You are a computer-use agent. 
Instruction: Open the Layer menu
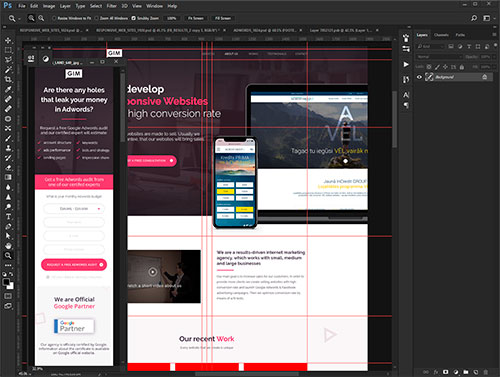65,6
